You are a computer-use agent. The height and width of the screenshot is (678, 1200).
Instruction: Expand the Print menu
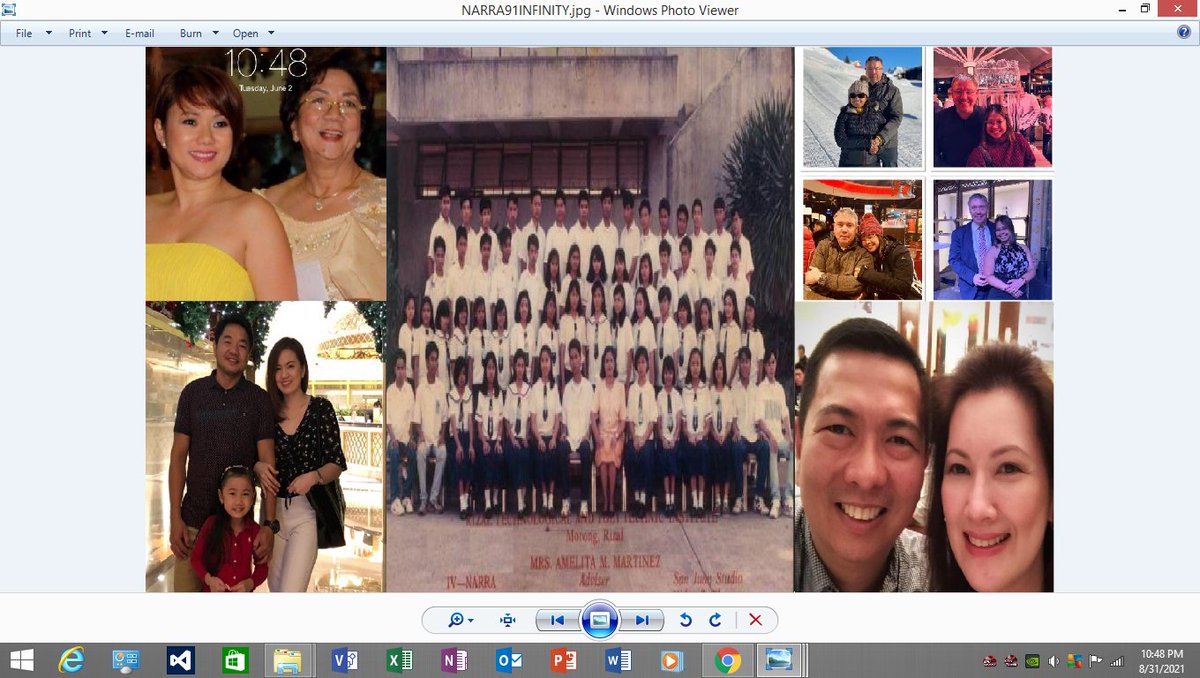(x=89, y=33)
